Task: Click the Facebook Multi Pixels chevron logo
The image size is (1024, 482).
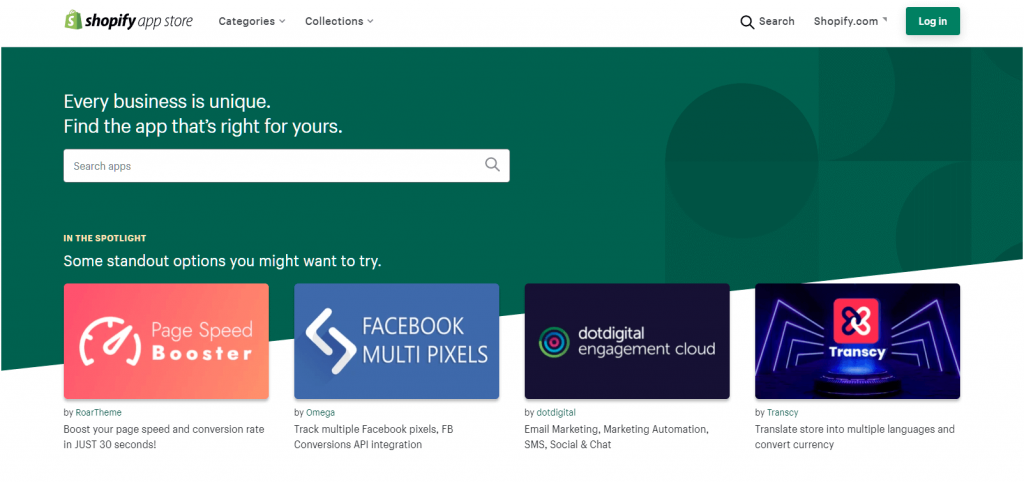Action: 330,341
